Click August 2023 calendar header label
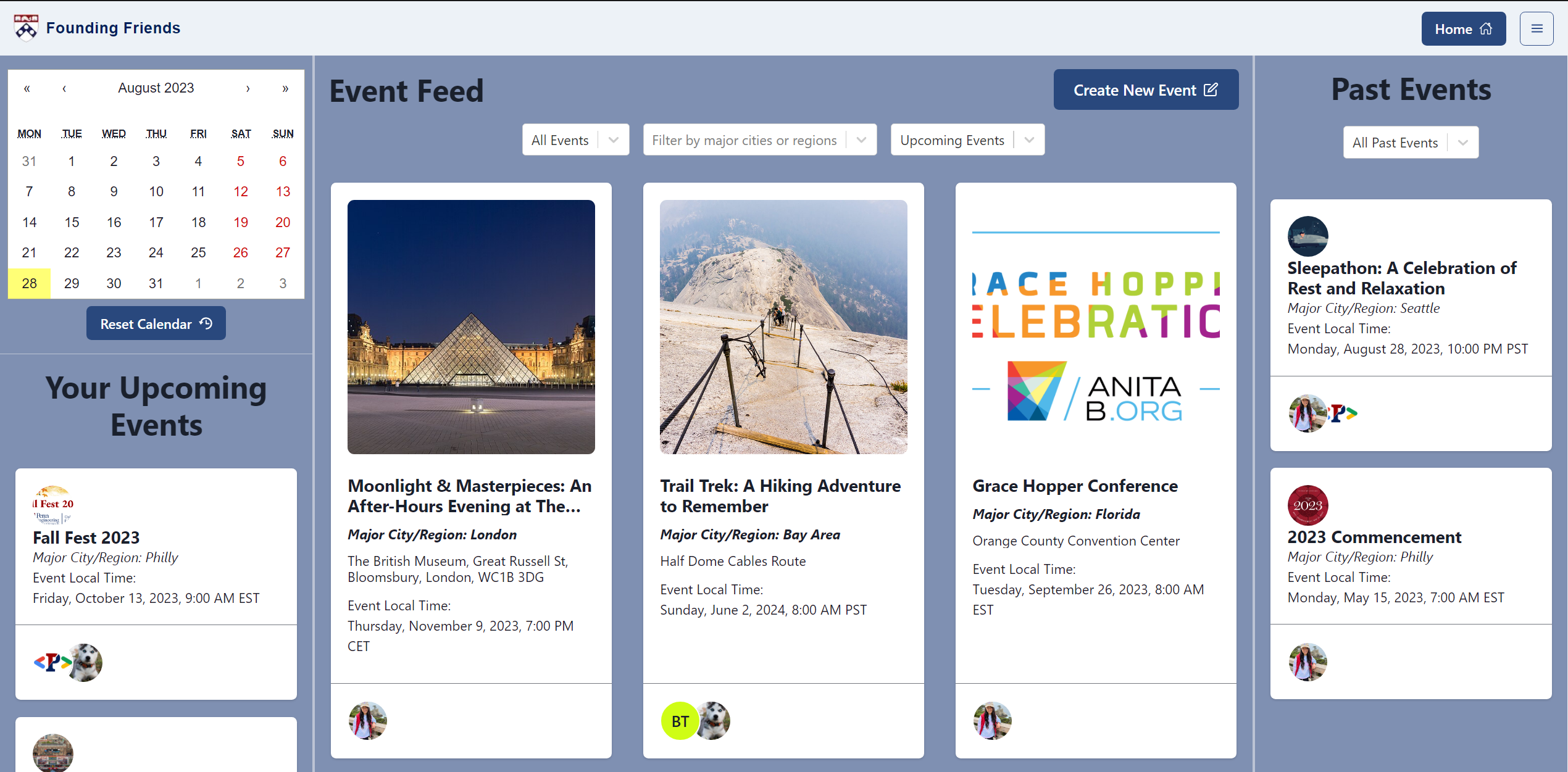The image size is (1568, 772). click(156, 88)
